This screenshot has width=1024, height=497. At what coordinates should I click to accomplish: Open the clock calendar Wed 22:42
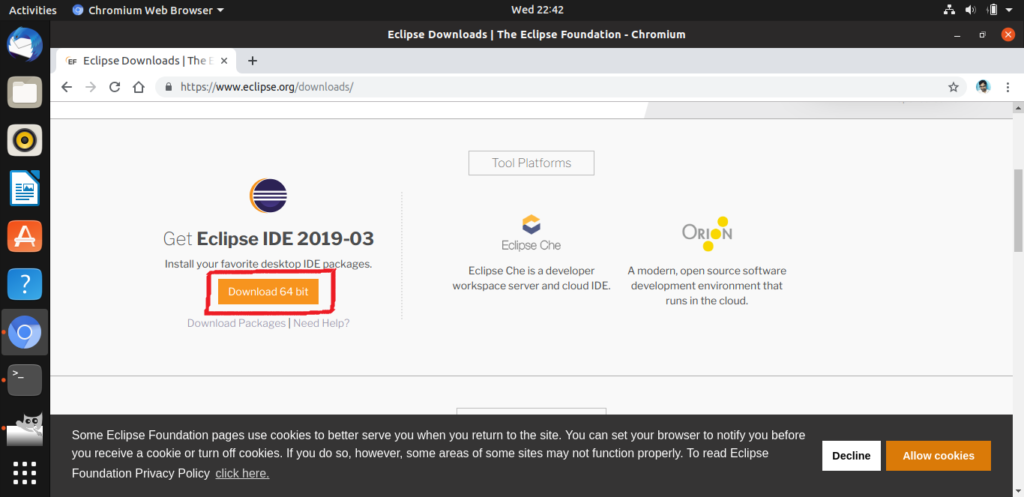pyautogui.click(x=537, y=10)
